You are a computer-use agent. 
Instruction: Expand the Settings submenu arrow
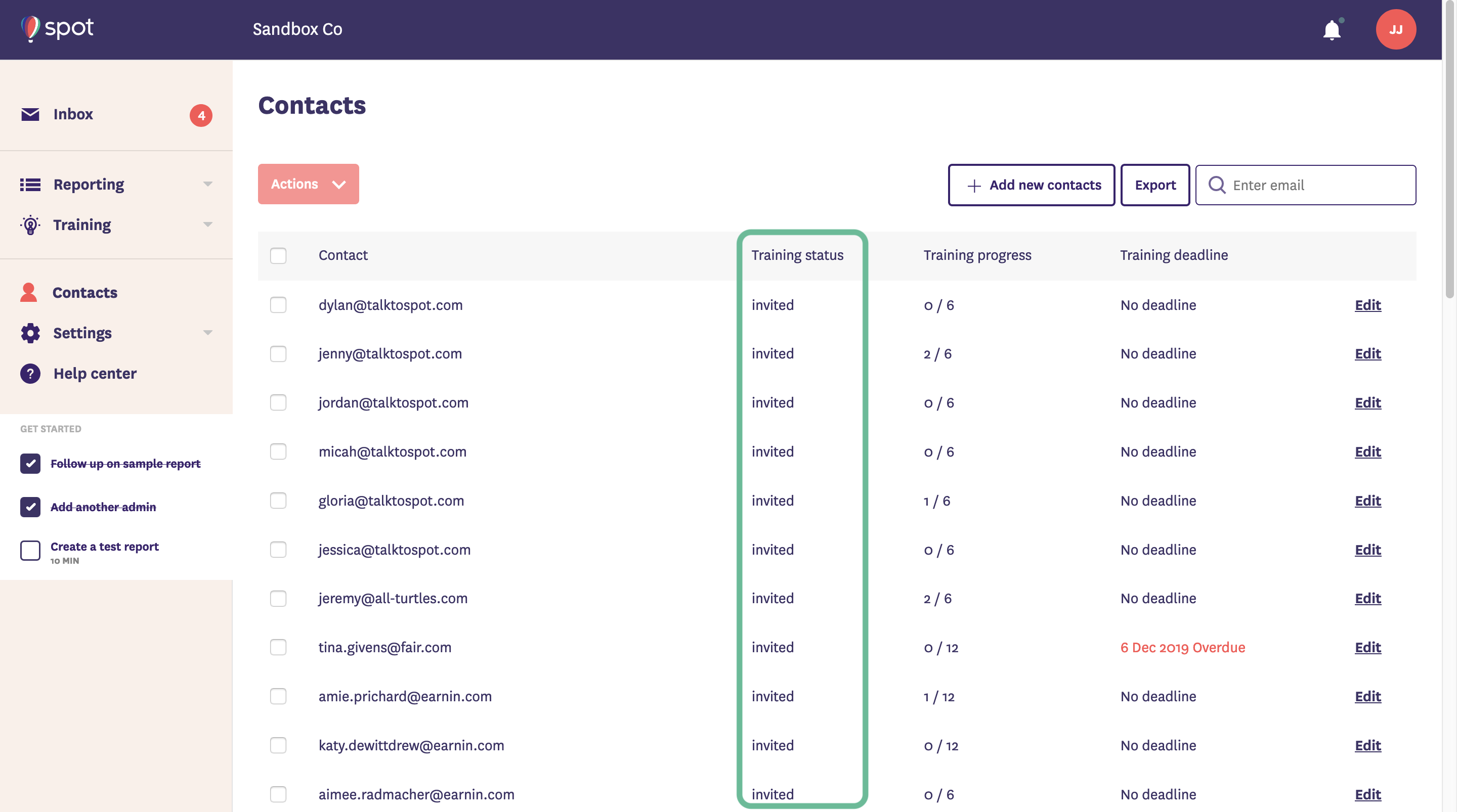(207, 333)
